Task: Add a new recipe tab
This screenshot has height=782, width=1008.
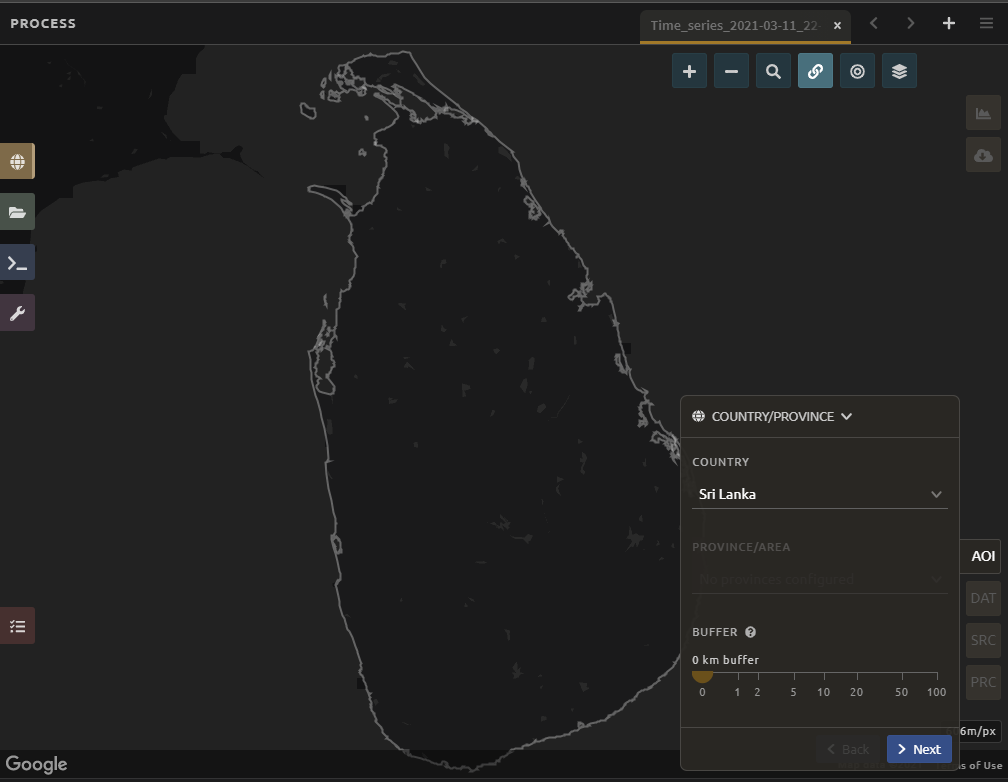Action: (949, 24)
